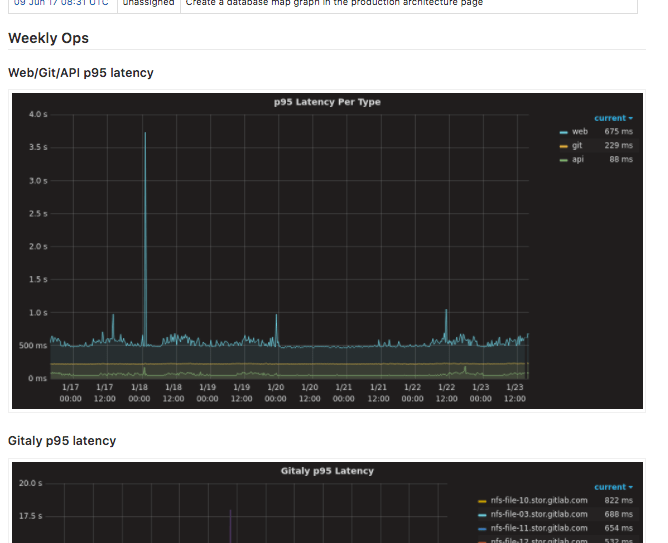Click the nfs-file-10 yellow legend marker
The width and height of the screenshot is (668, 543).
point(483,500)
